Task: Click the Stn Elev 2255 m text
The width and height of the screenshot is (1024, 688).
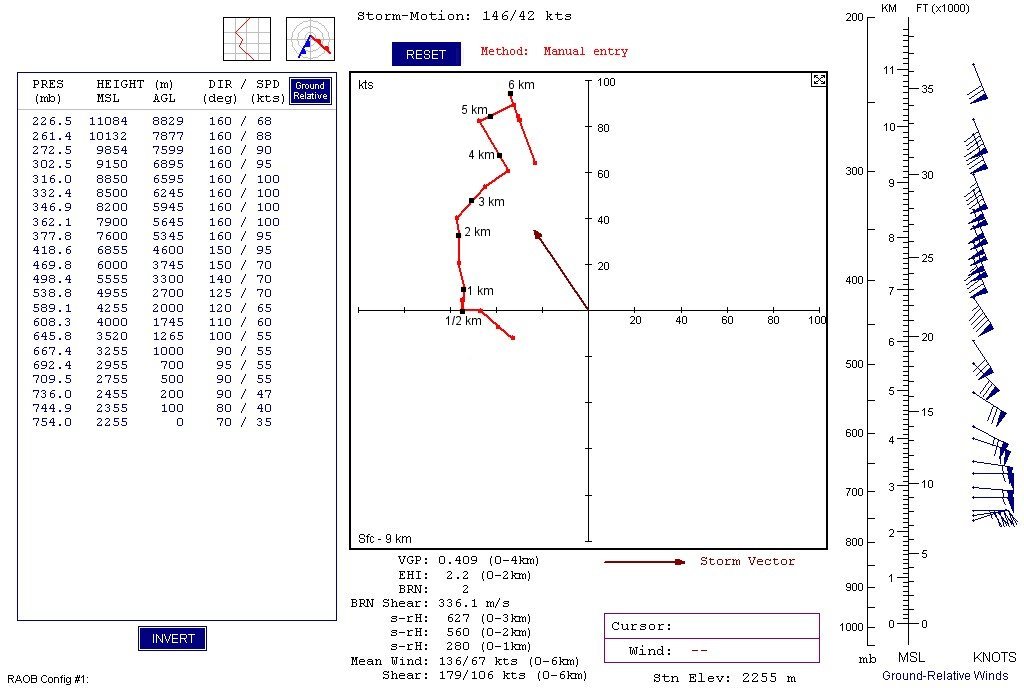Action: 724,678
